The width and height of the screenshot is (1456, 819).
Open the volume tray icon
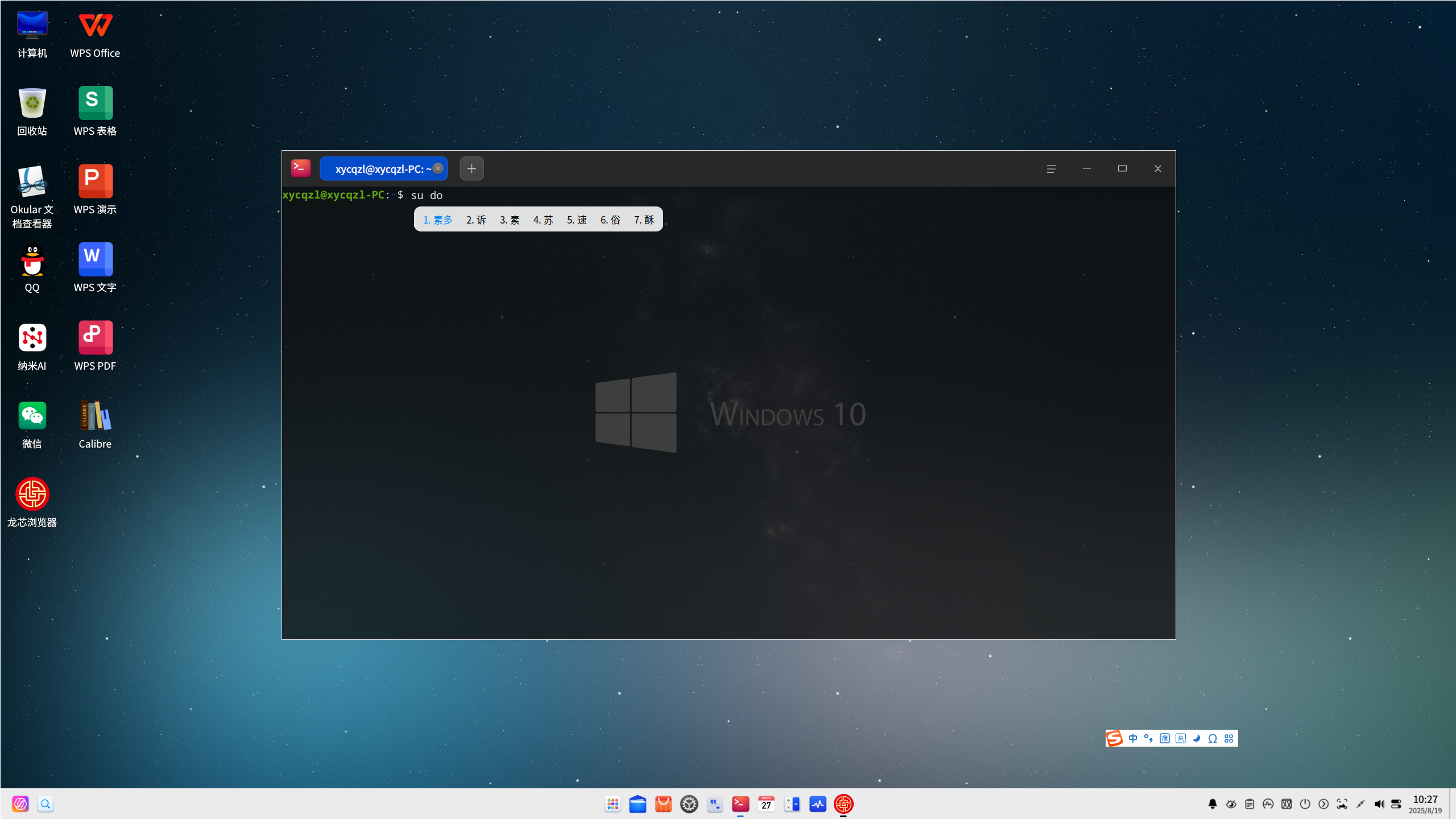pyautogui.click(x=1379, y=804)
